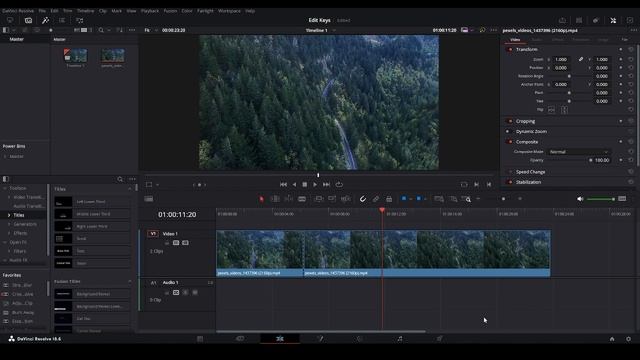This screenshot has width=640, height=360.
Task: Open the Media Pool panel icon
Action: pyautogui.click(x=28, y=20)
